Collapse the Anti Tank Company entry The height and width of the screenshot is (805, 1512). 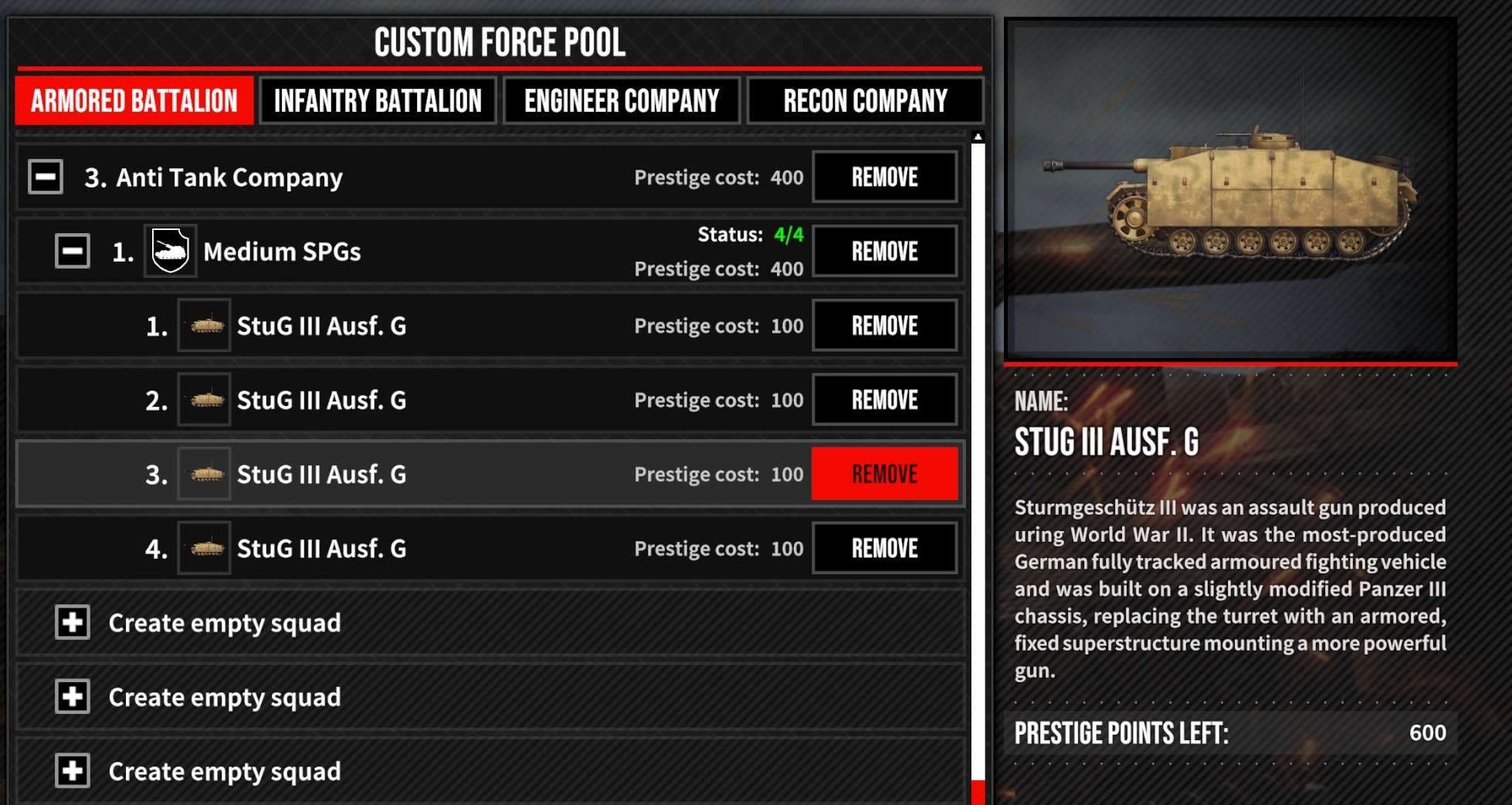coord(46,177)
